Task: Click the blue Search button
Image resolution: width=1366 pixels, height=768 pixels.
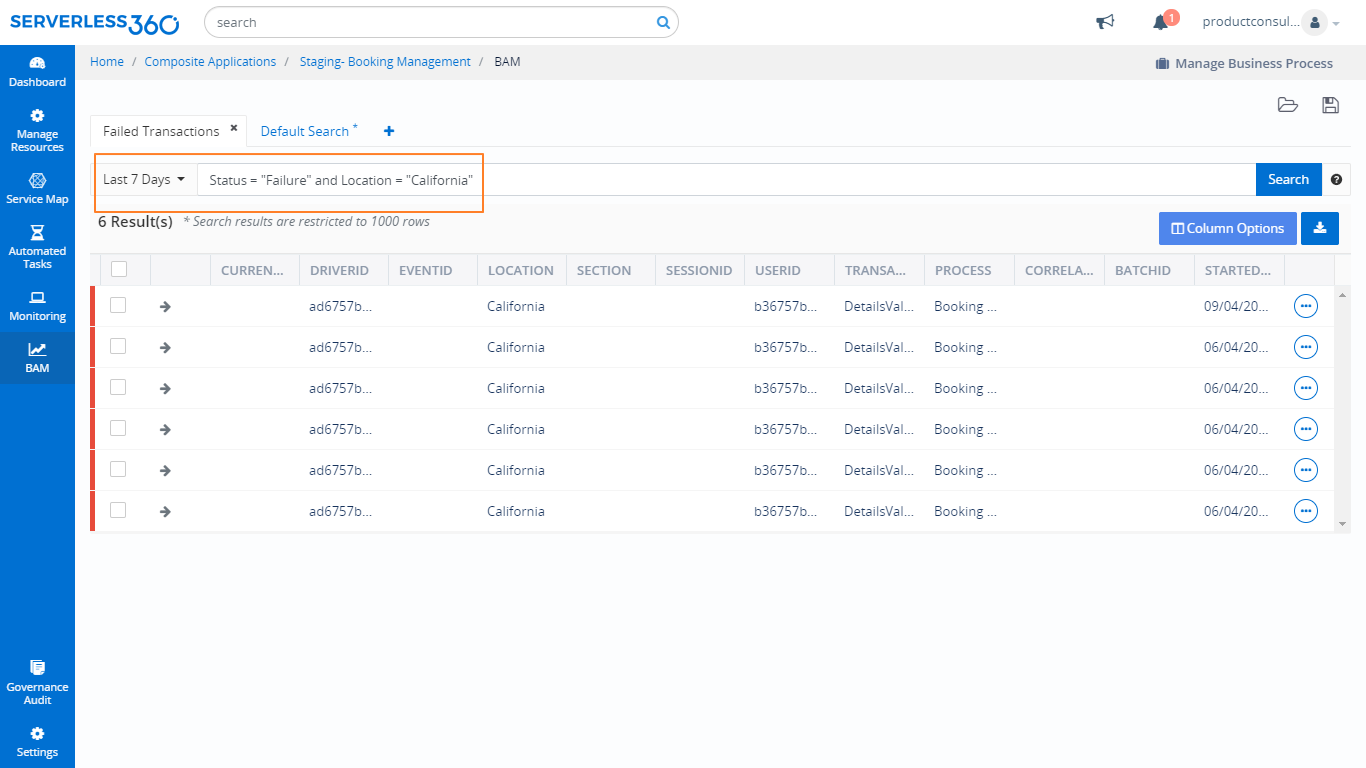Action: pyautogui.click(x=1288, y=180)
